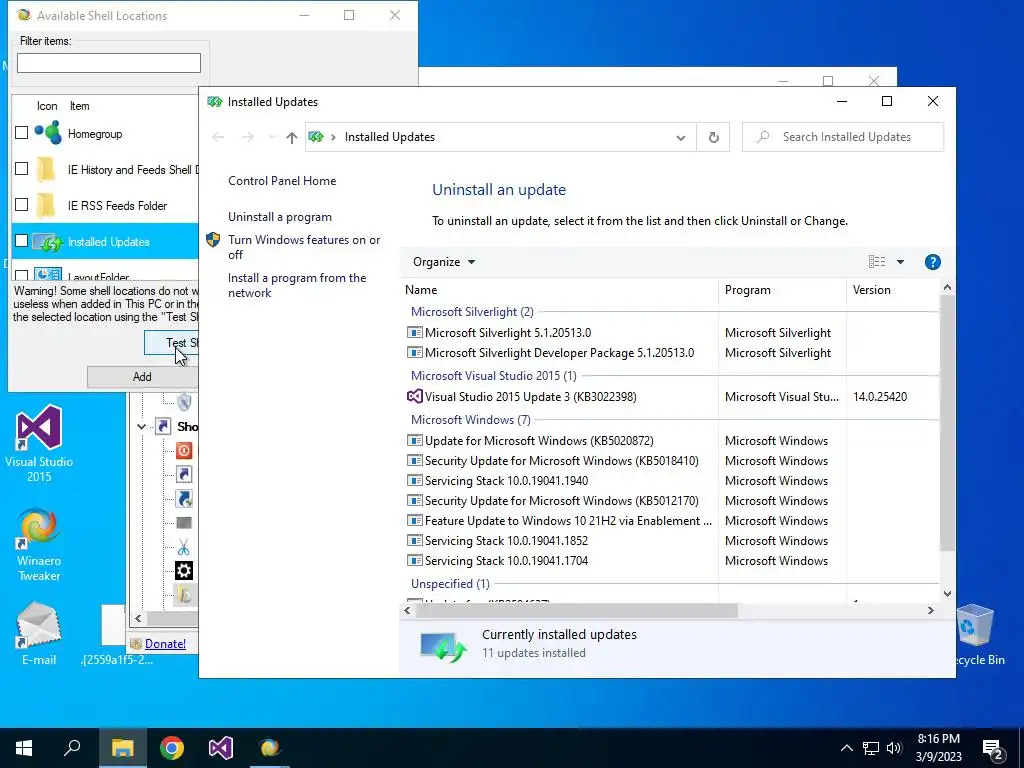Select Microsoft Silverlight Developer Package 5.1.20513.0
1024x768 pixels.
click(x=559, y=353)
